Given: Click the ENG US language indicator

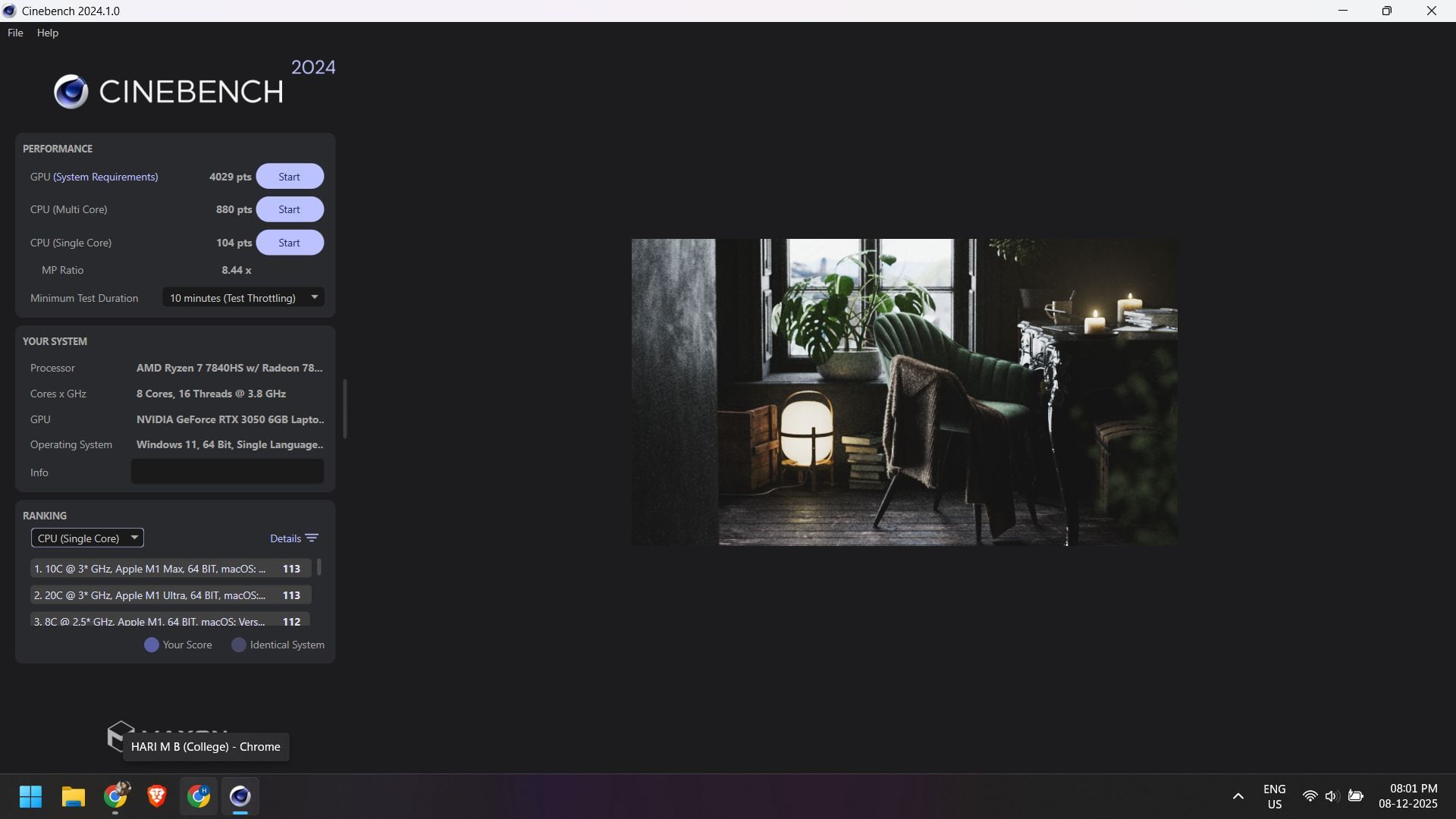Looking at the screenshot, I should 1275,796.
